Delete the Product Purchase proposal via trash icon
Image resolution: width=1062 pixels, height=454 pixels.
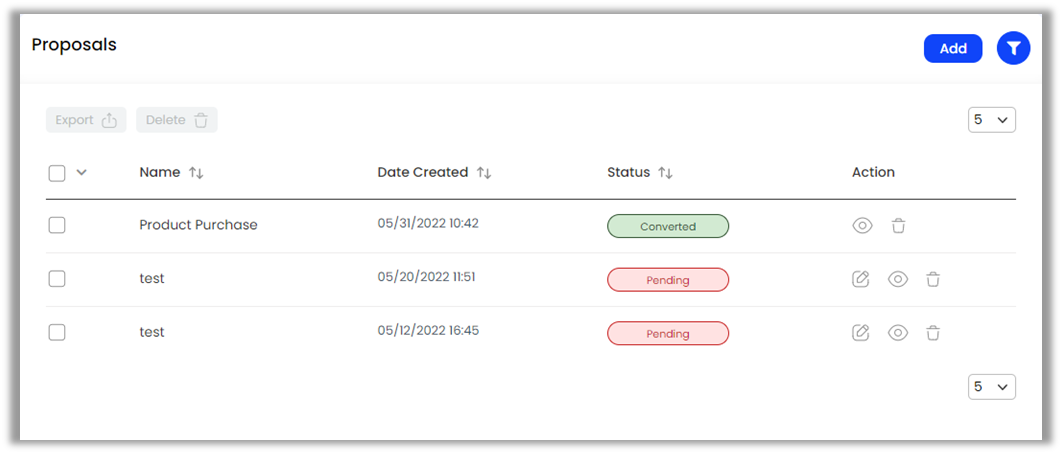(898, 226)
